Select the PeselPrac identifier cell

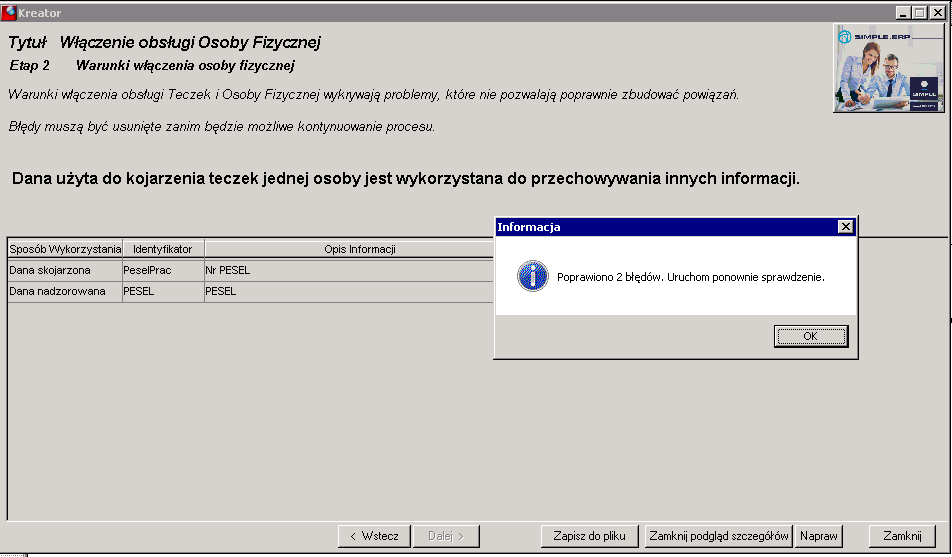coord(163,270)
